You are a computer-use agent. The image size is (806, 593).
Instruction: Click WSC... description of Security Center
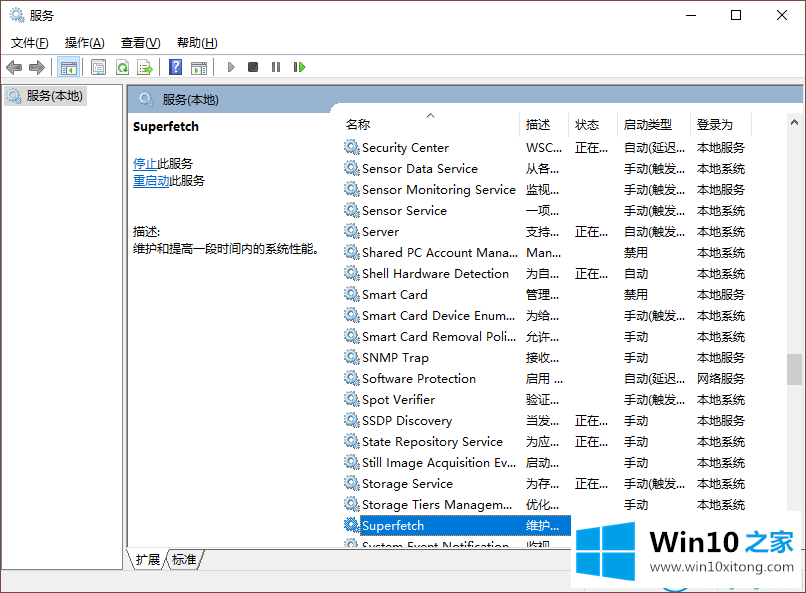(544, 148)
